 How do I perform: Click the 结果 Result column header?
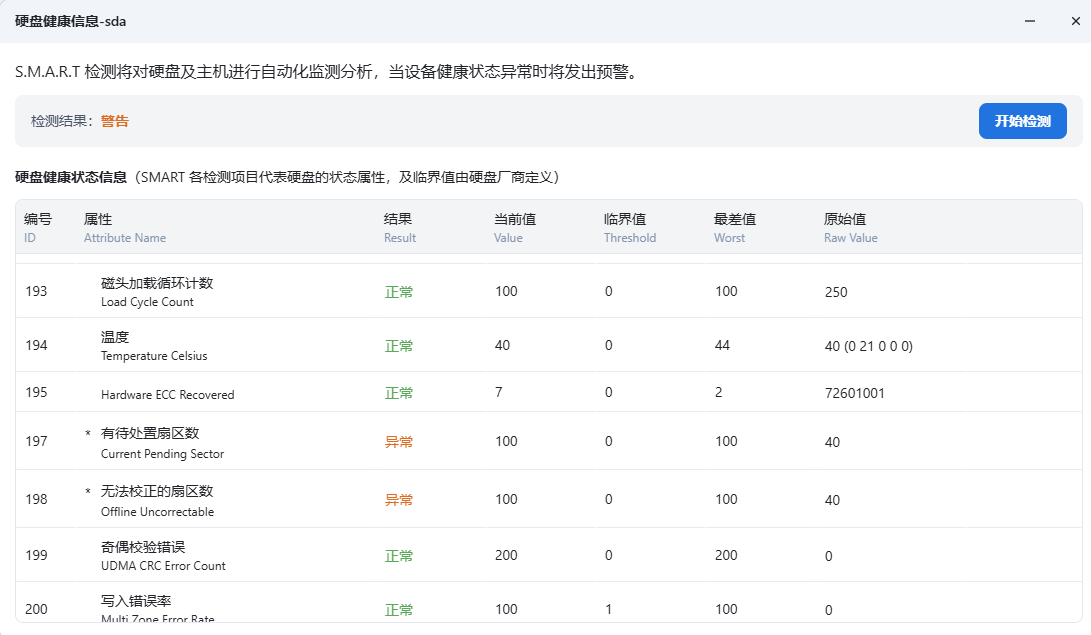pos(400,227)
